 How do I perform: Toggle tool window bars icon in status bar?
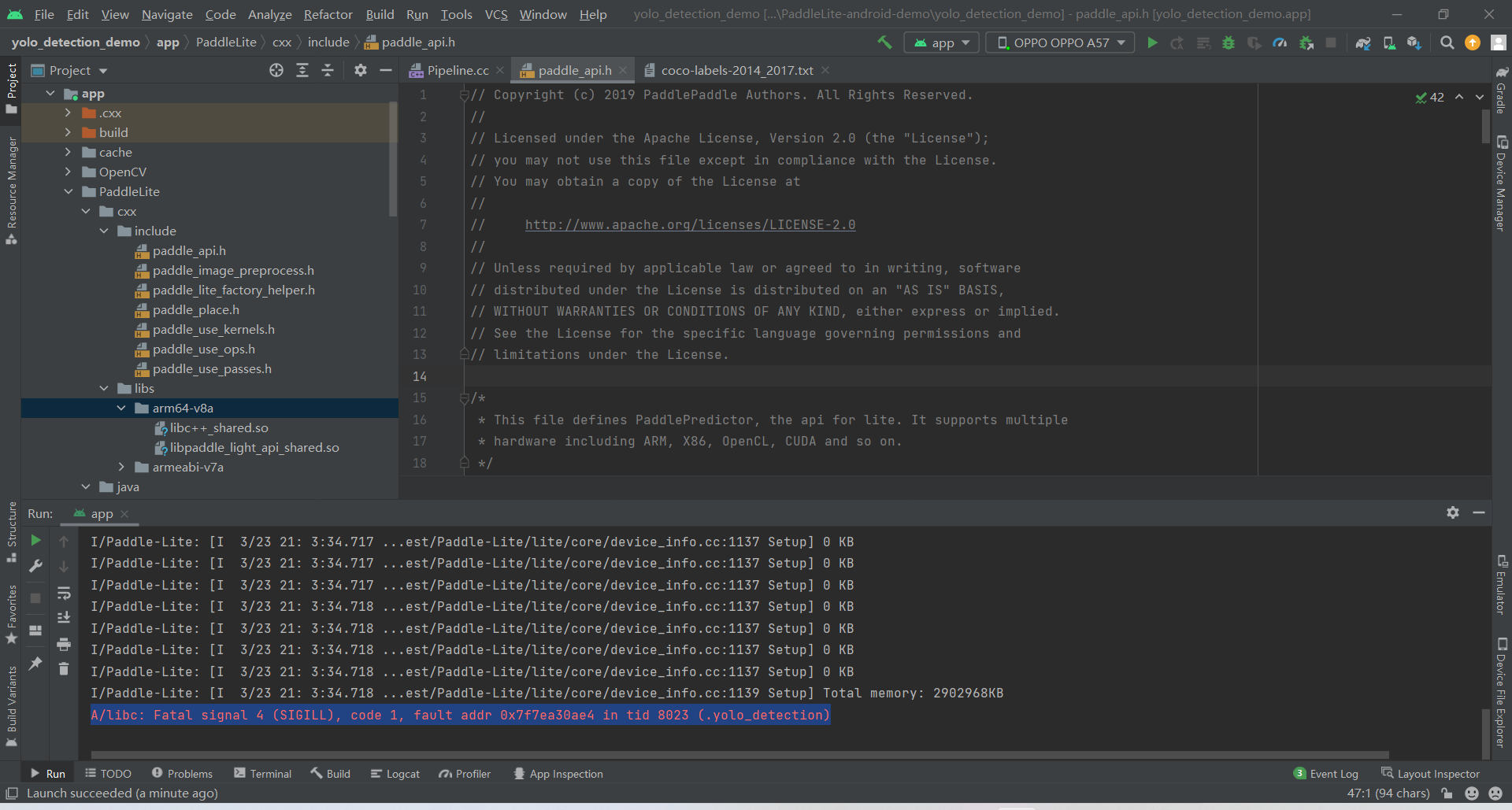(x=12, y=793)
